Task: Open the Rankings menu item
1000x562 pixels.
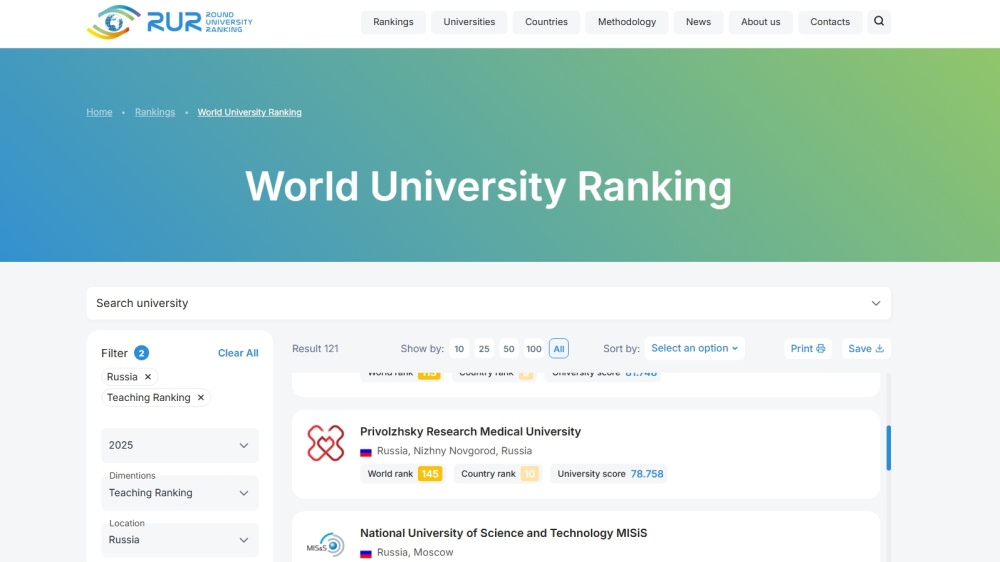Action: tap(393, 22)
